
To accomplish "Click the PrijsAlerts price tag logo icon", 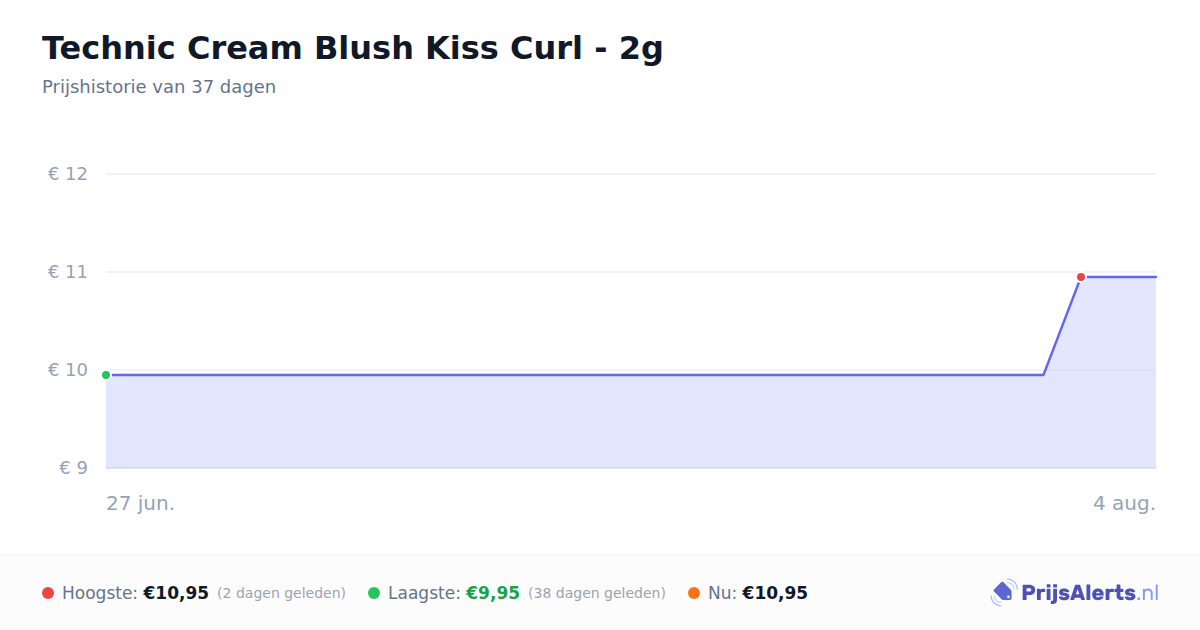I will pos(1003,593).
